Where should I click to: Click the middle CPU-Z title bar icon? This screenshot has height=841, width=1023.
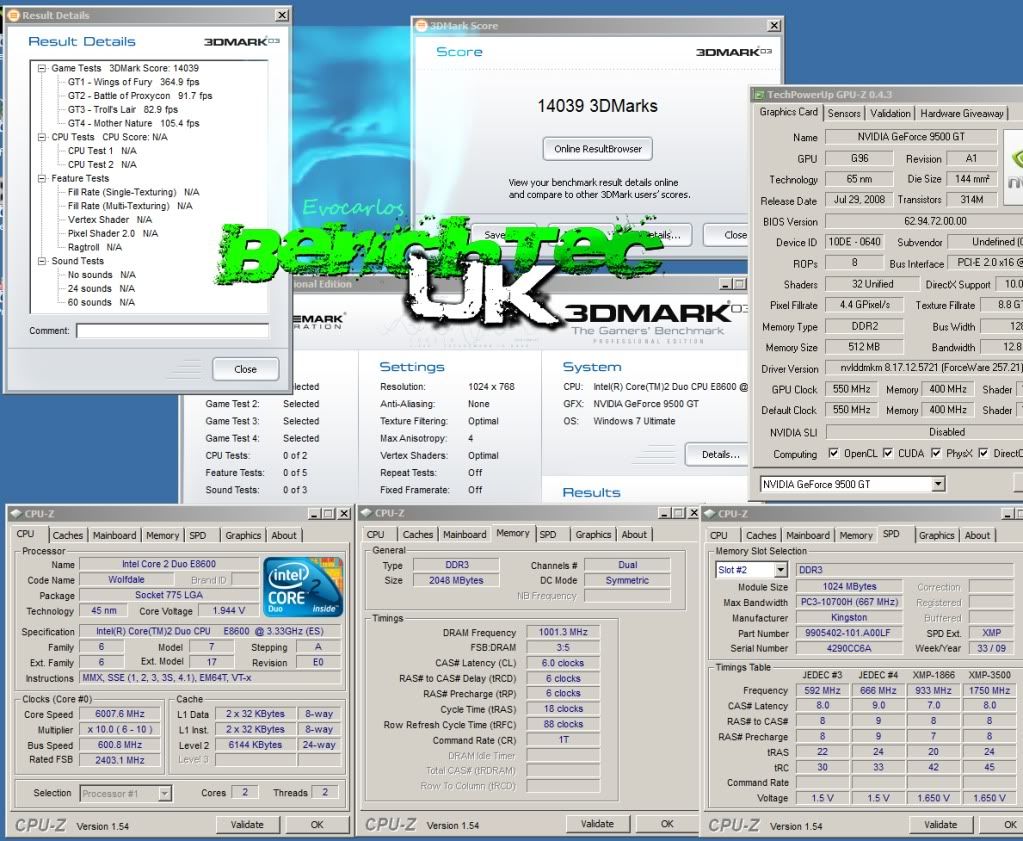[367, 513]
